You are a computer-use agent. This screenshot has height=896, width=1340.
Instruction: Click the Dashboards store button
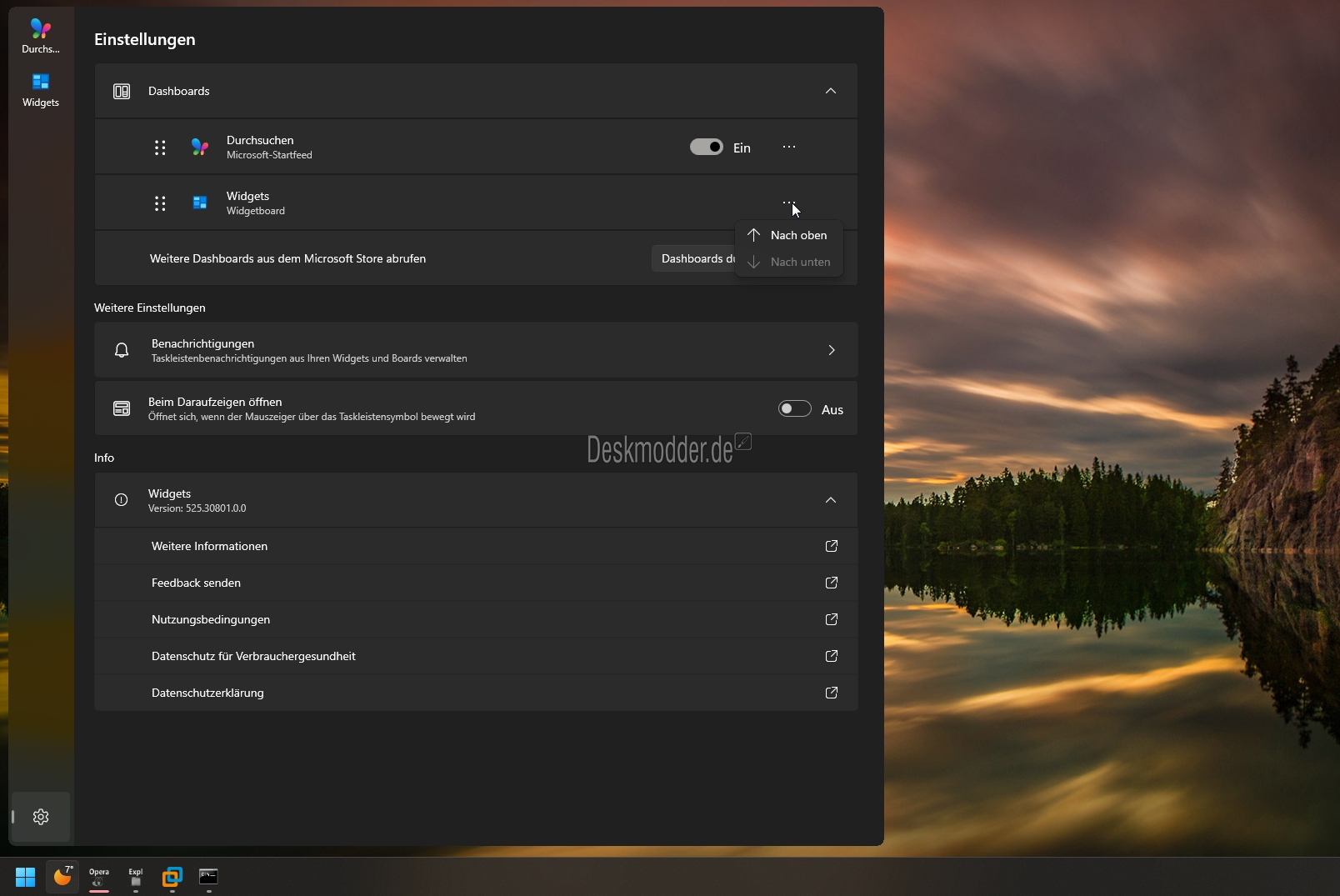[x=693, y=258]
